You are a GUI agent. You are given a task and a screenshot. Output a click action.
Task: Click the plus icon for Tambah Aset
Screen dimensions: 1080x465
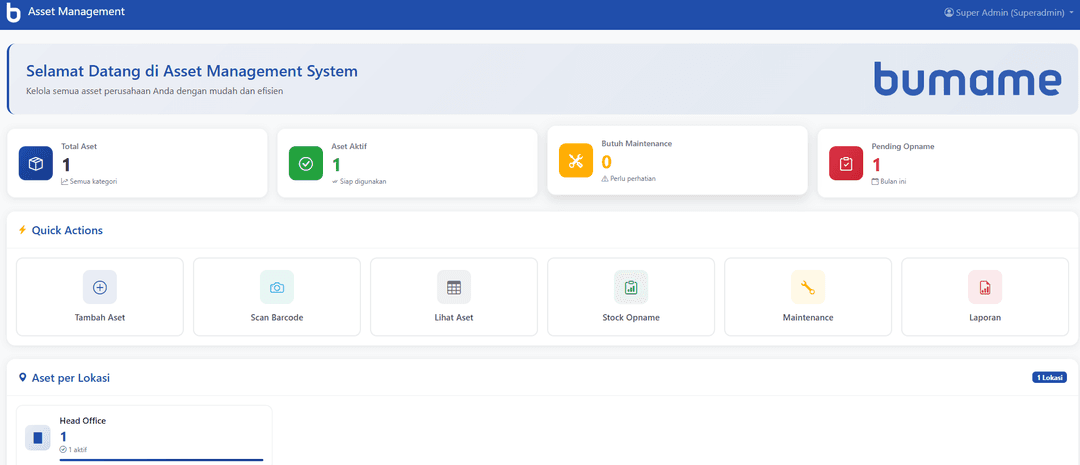tap(100, 287)
